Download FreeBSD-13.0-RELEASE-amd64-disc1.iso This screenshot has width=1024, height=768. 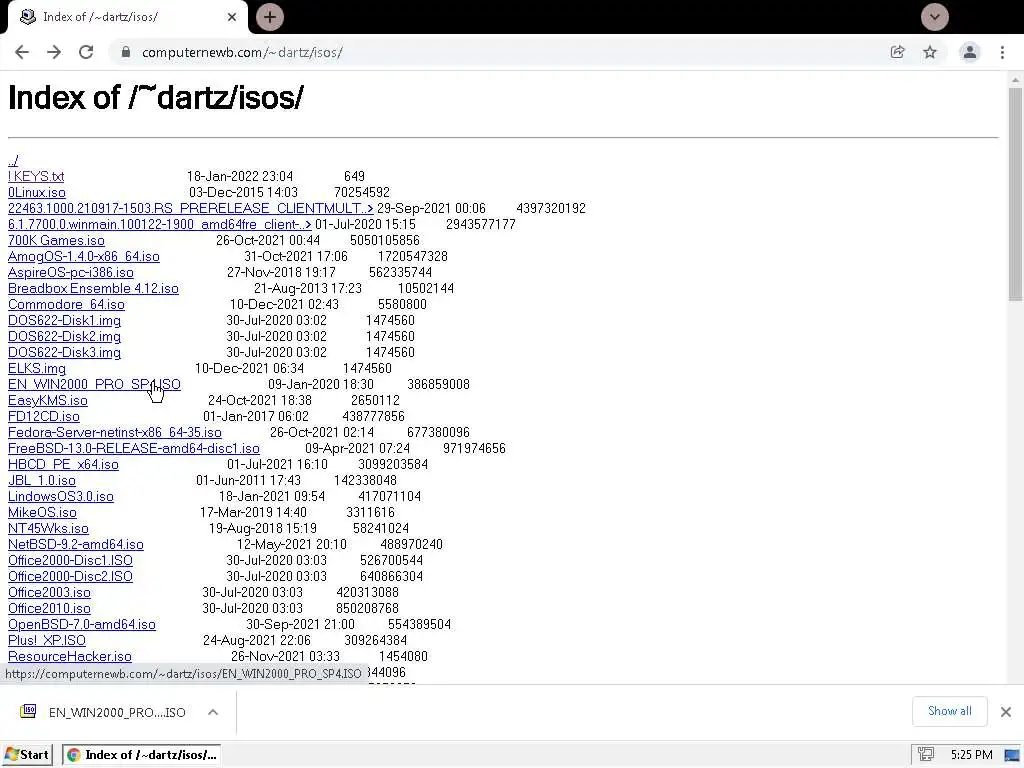(134, 449)
